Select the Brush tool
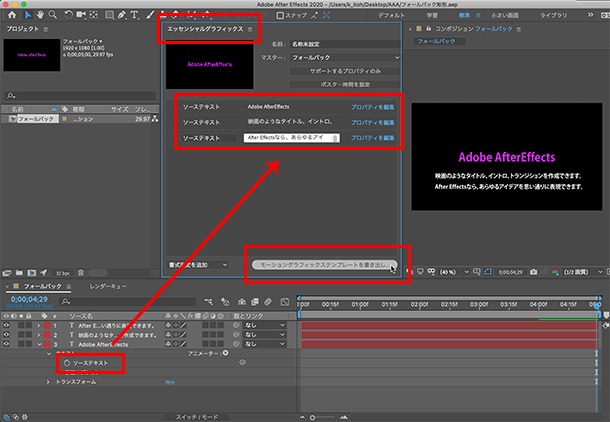610x422 pixels. coord(150,15)
